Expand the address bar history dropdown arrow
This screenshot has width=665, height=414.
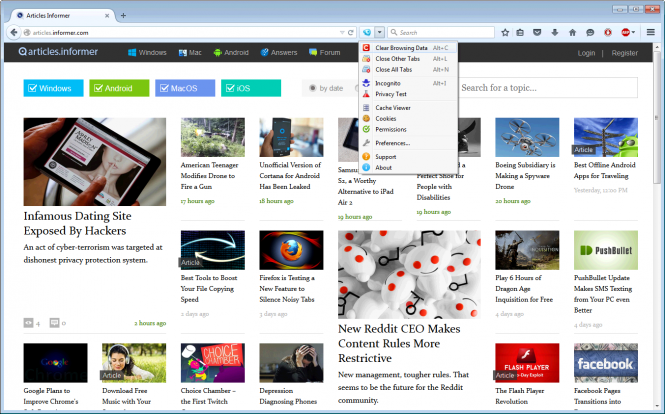342,33
